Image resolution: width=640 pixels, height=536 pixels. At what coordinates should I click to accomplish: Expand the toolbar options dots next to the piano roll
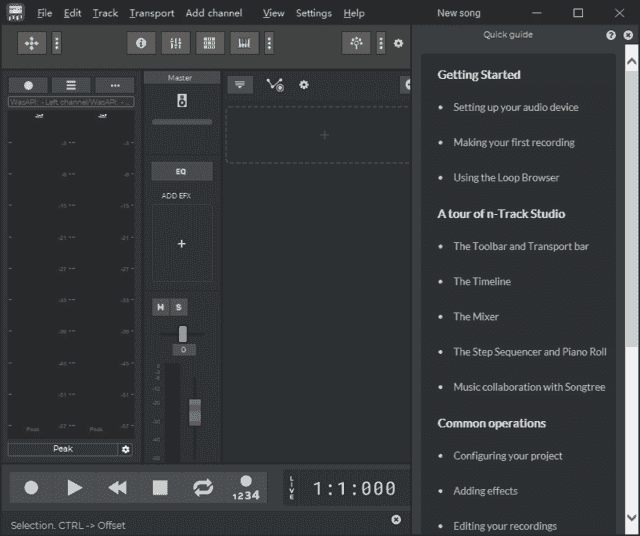[x=269, y=44]
